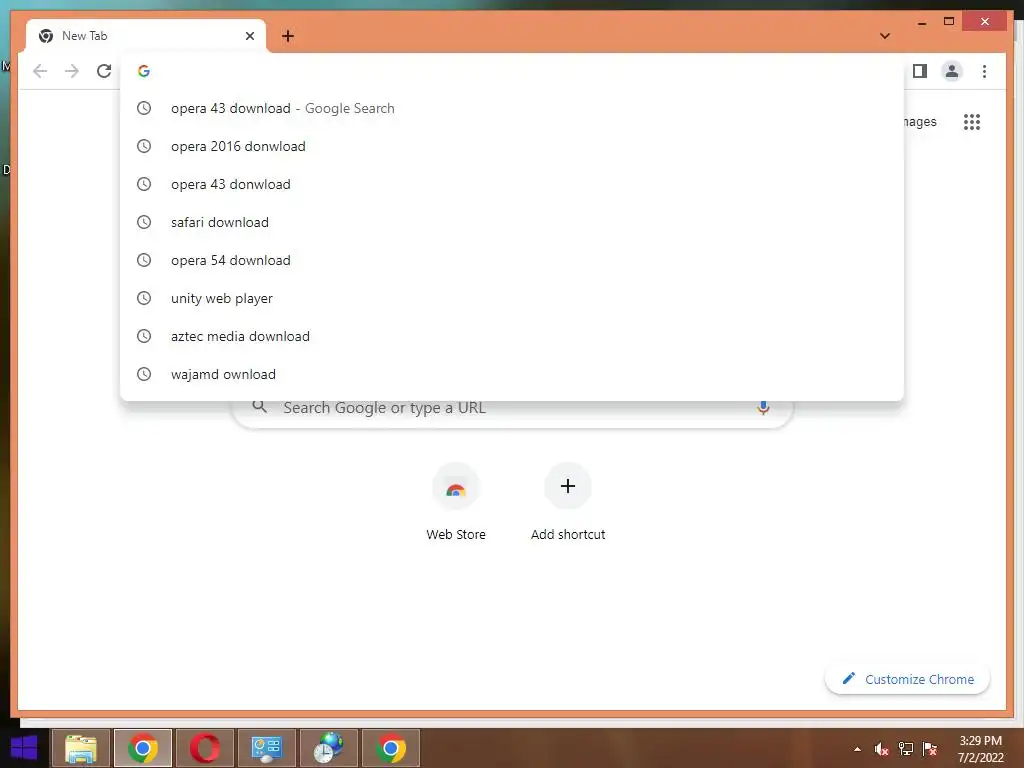
Task: Open the Web Store shortcut
Action: coord(456,502)
